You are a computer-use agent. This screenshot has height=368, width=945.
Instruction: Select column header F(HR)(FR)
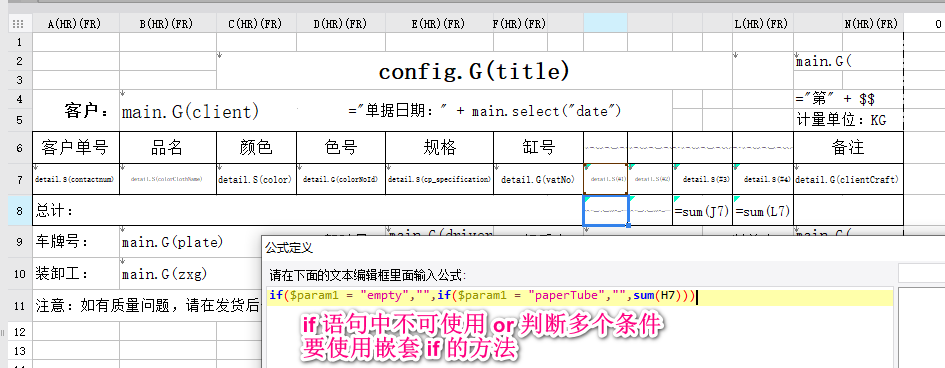tap(519, 24)
